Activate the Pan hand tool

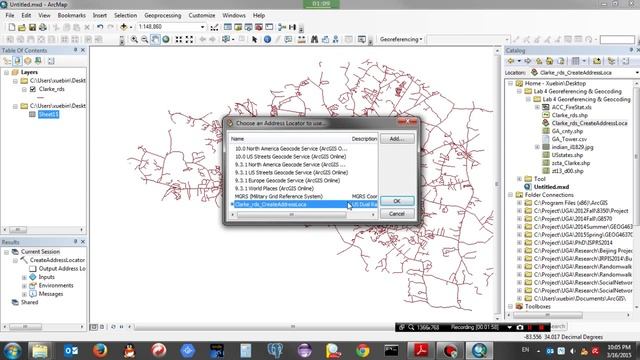coord(155,40)
